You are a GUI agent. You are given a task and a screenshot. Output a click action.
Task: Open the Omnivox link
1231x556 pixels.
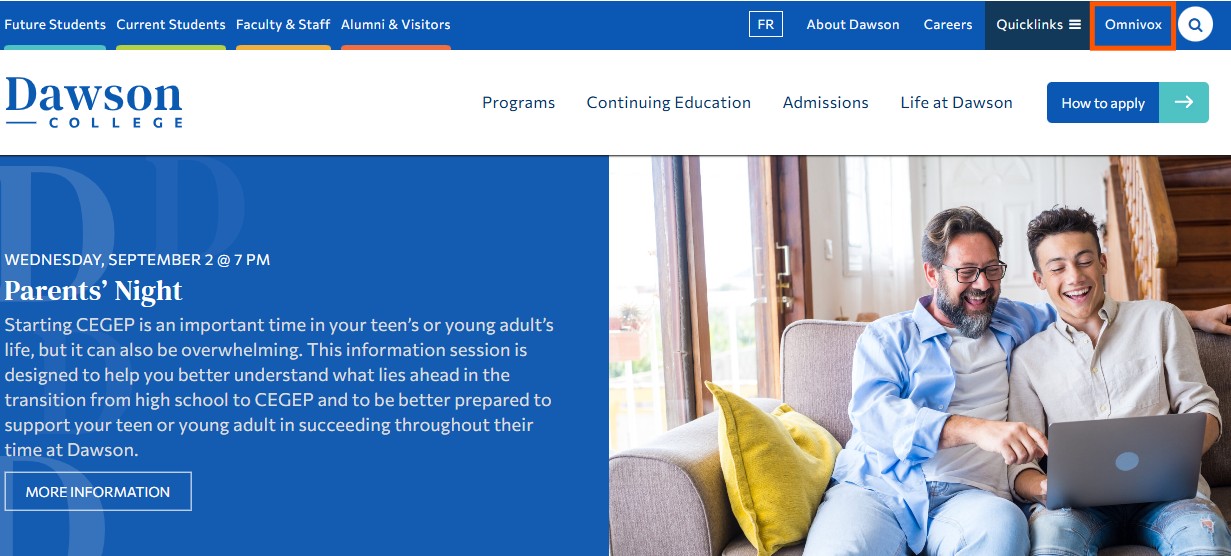pyautogui.click(x=1133, y=24)
